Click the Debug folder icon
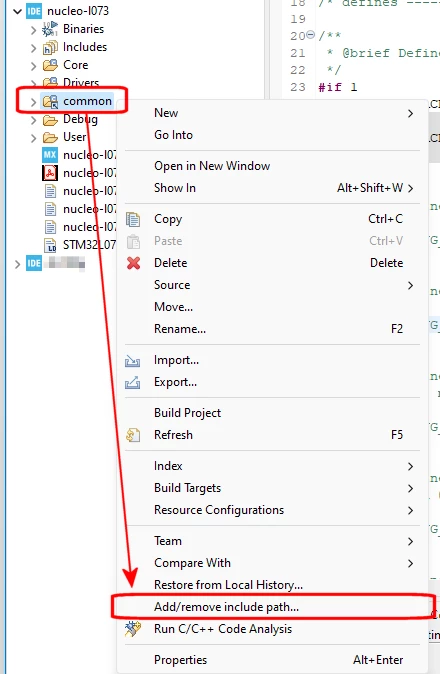Image resolution: width=440 pixels, height=674 pixels. pos(50,119)
